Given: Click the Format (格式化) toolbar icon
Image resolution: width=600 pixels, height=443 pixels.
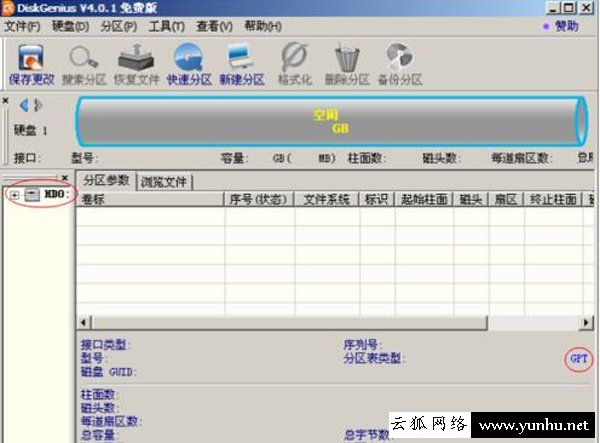Looking at the screenshot, I should [295, 64].
